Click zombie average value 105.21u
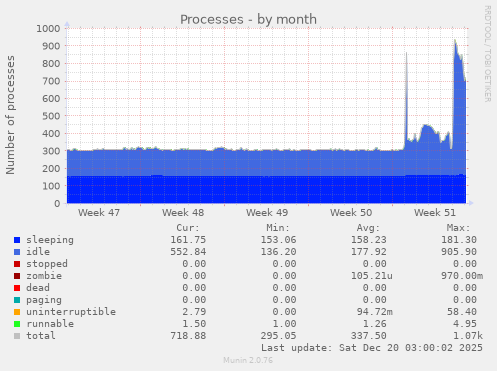 tap(372, 276)
